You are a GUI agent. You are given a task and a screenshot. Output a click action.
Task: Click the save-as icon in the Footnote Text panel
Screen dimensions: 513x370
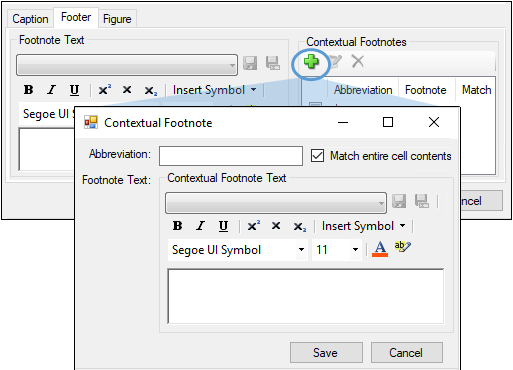[273, 63]
